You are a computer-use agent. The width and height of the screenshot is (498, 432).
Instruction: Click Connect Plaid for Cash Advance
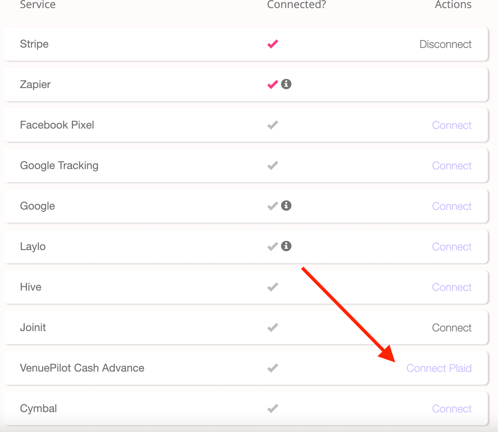tap(439, 368)
